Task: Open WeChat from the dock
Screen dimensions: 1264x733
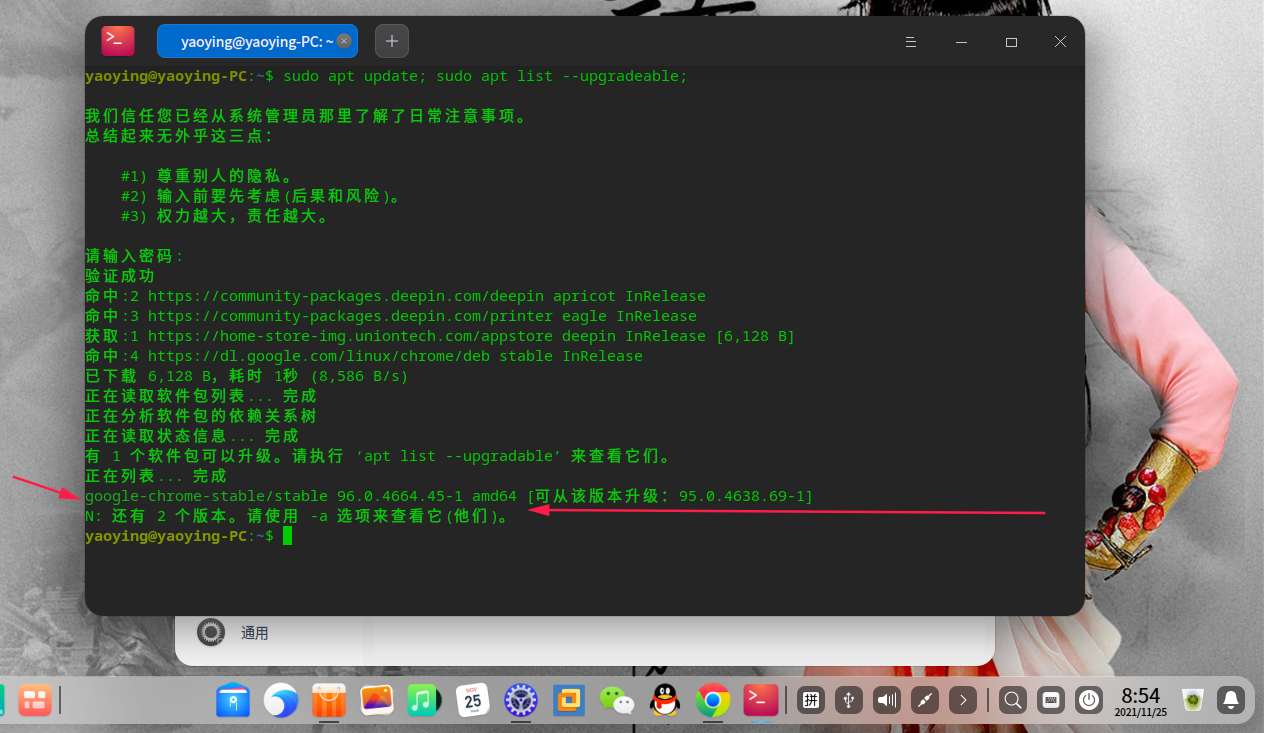Action: [616, 700]
